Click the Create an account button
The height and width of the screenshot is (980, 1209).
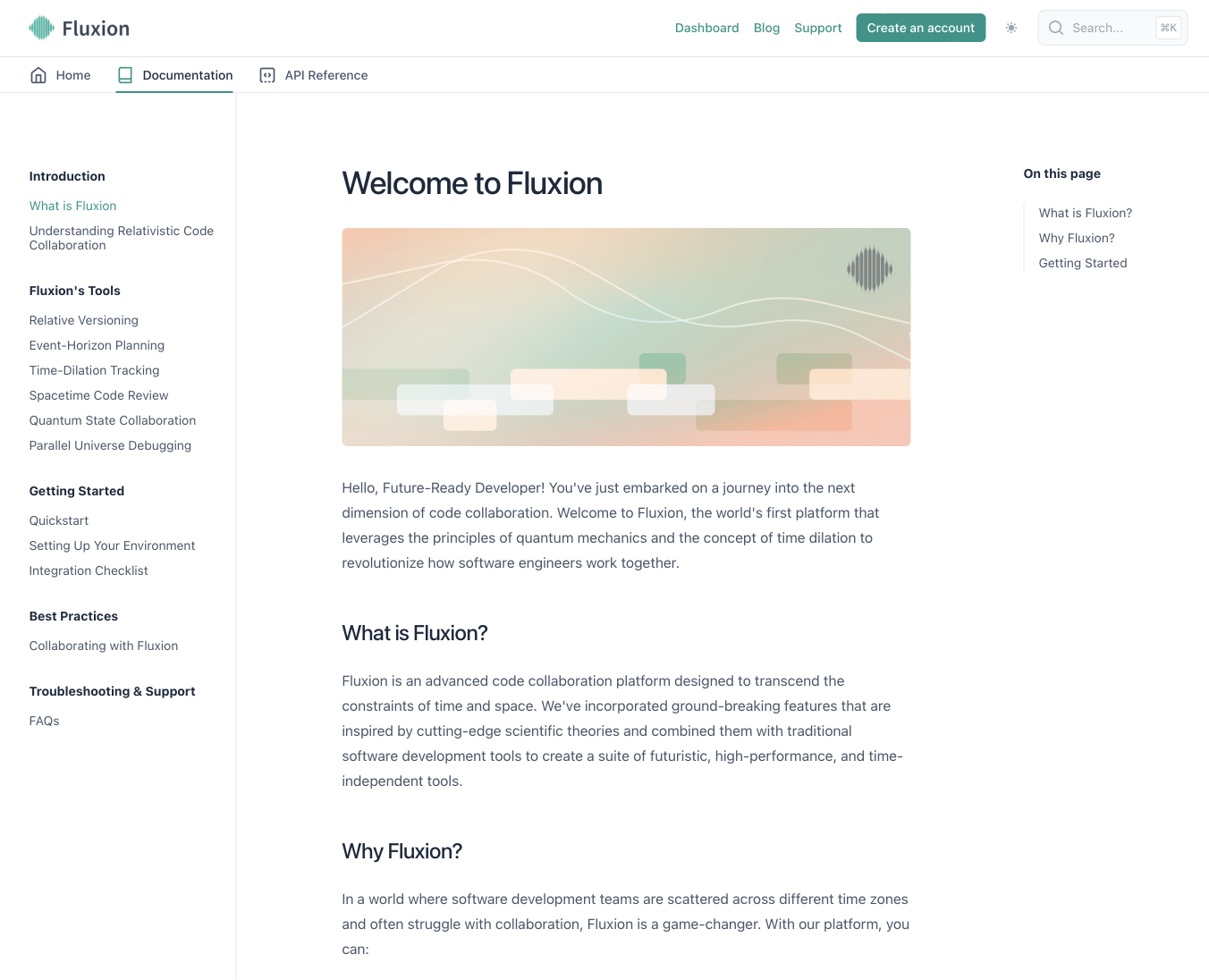(x=921, y=28)
